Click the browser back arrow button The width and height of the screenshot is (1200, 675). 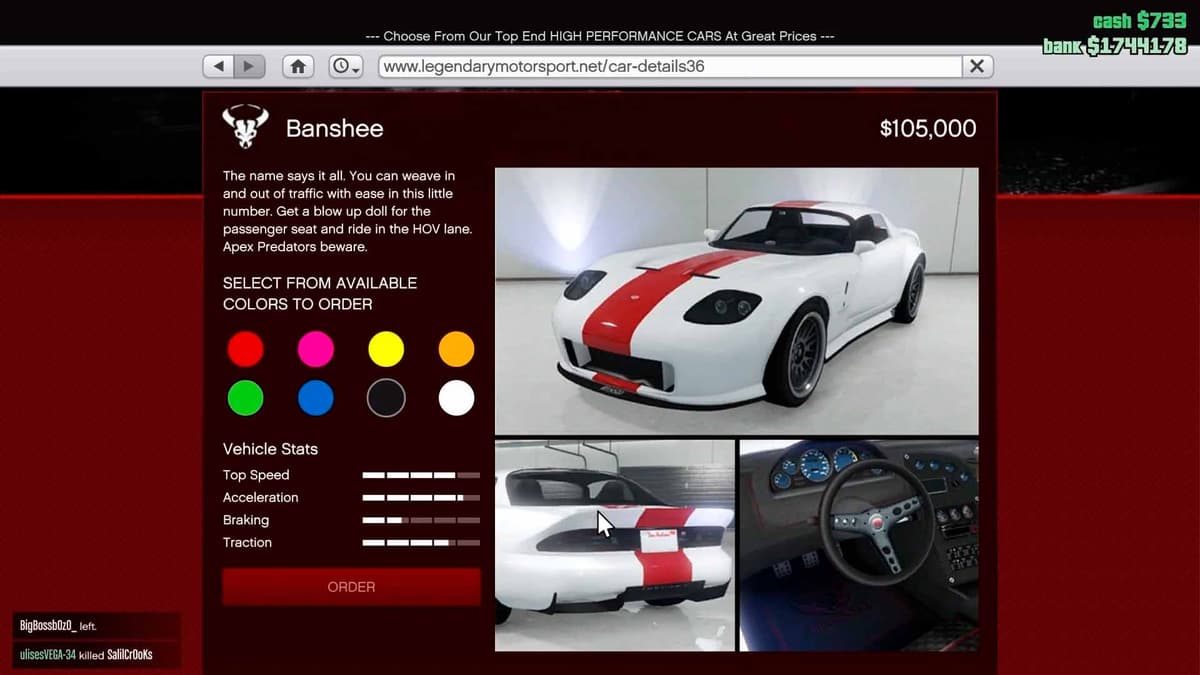219,66
